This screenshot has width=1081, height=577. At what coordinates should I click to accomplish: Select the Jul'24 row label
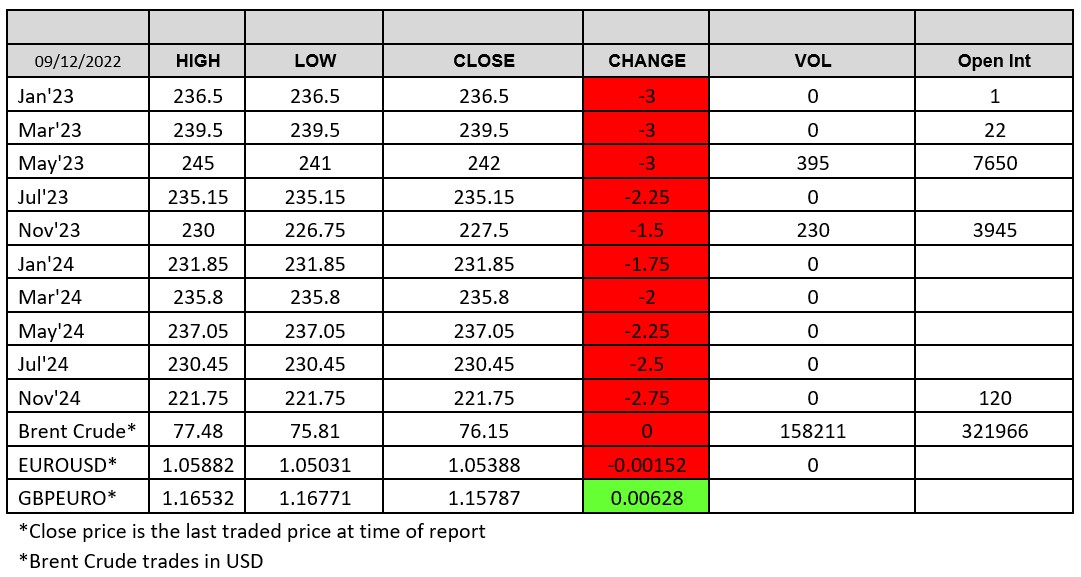pos(43,365)
